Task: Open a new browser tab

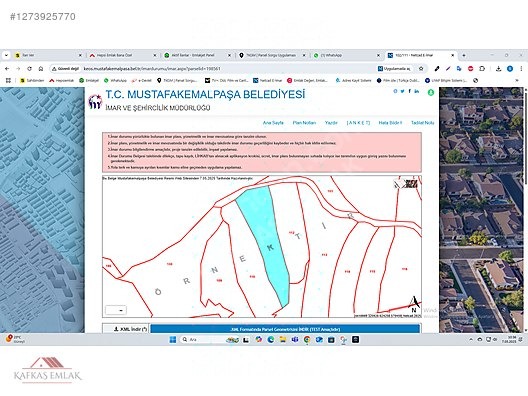Action: coord(464,55)
